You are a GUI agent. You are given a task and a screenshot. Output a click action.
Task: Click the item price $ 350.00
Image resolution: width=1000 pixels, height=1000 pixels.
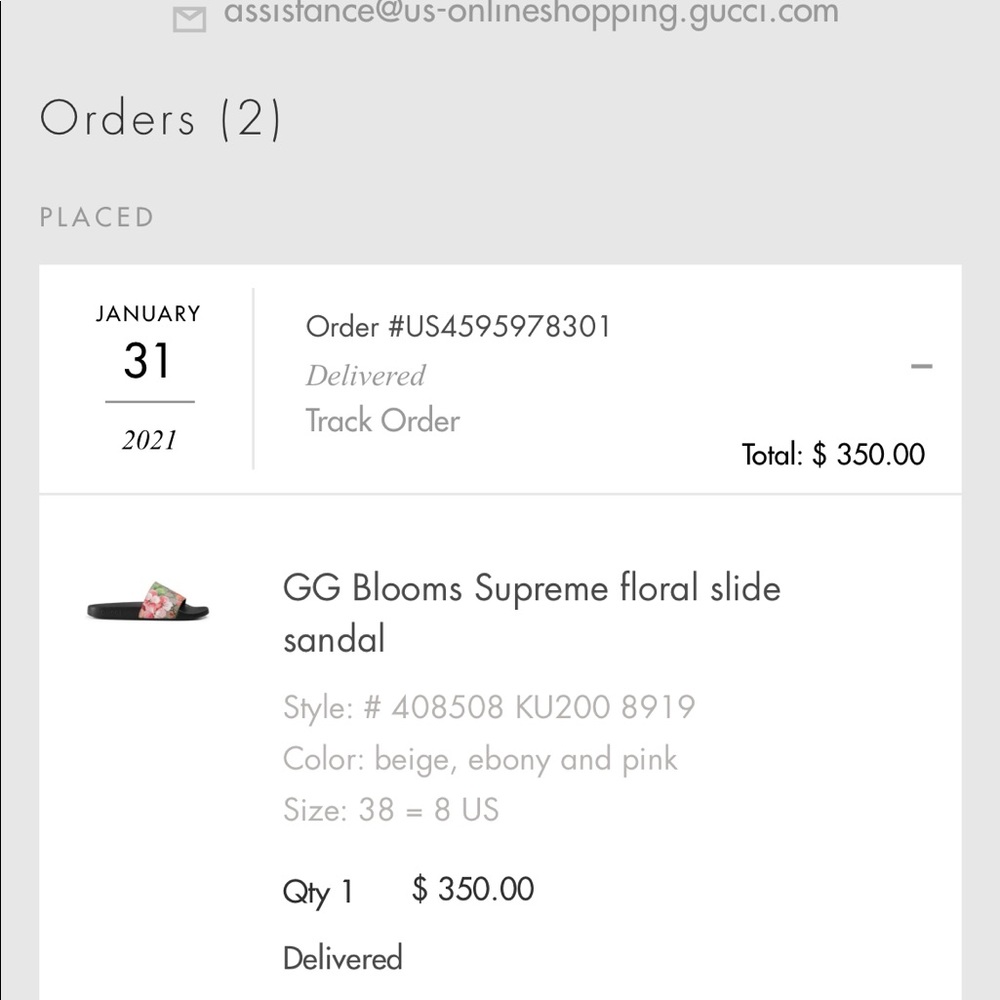[x=473, y=889]
